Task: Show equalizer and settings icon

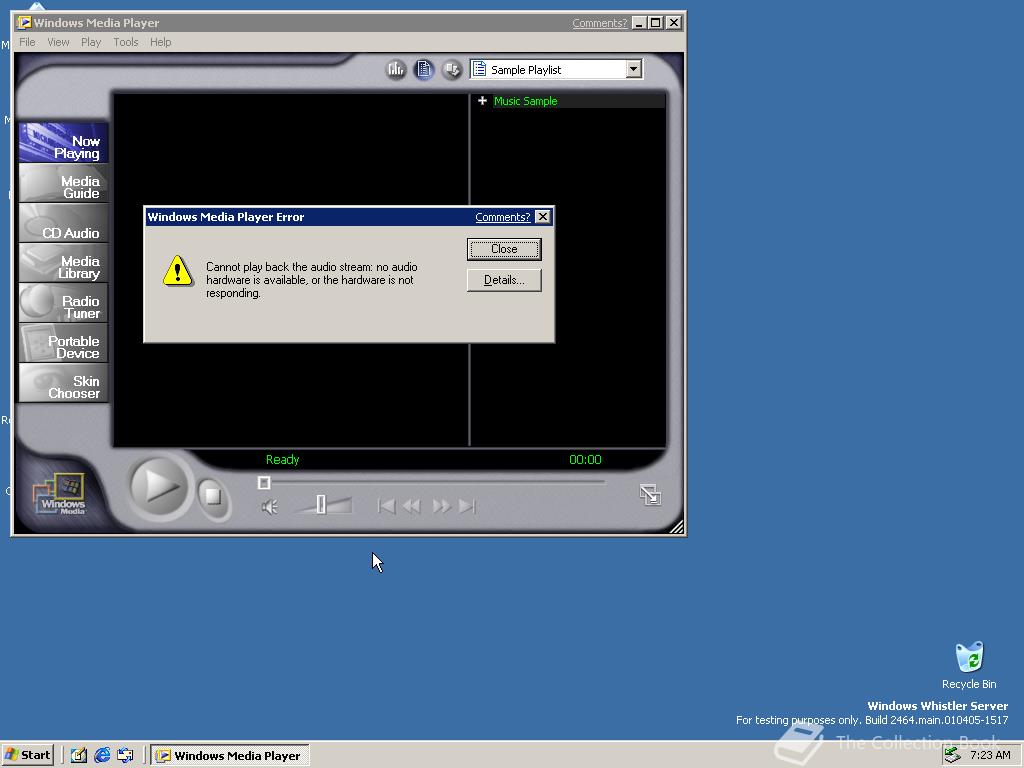Action: click(396, 69)
